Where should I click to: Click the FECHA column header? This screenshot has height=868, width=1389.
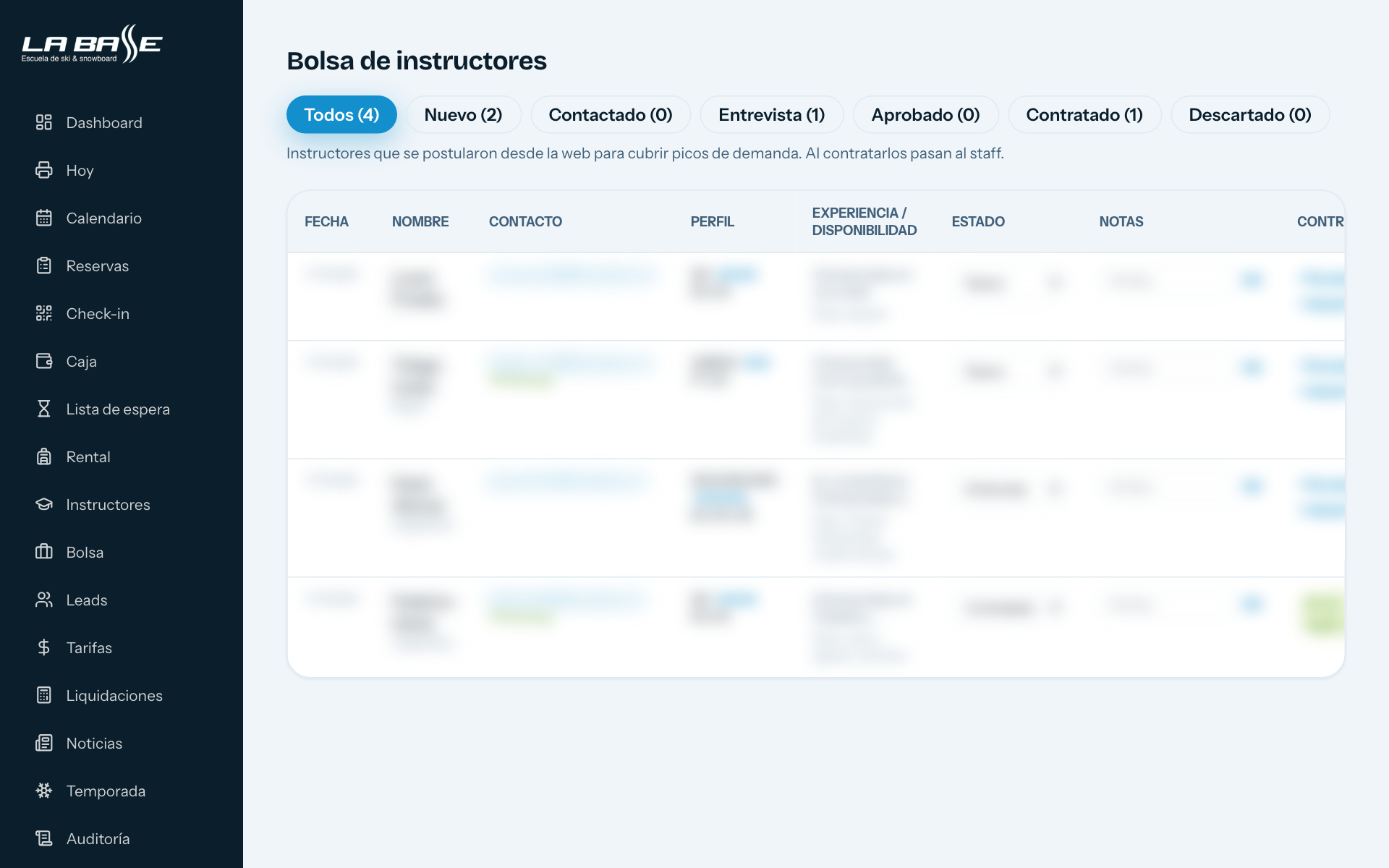(326, 221)
